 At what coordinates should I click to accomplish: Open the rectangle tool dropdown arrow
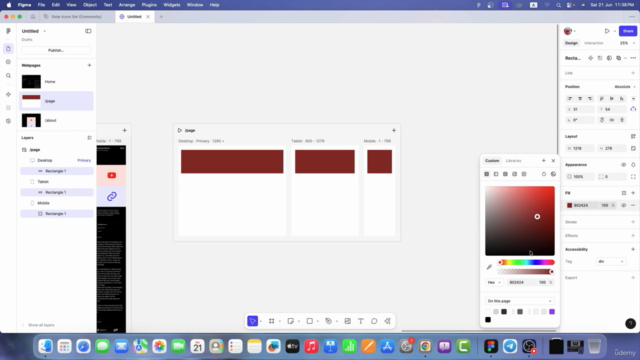coord(318,321)
